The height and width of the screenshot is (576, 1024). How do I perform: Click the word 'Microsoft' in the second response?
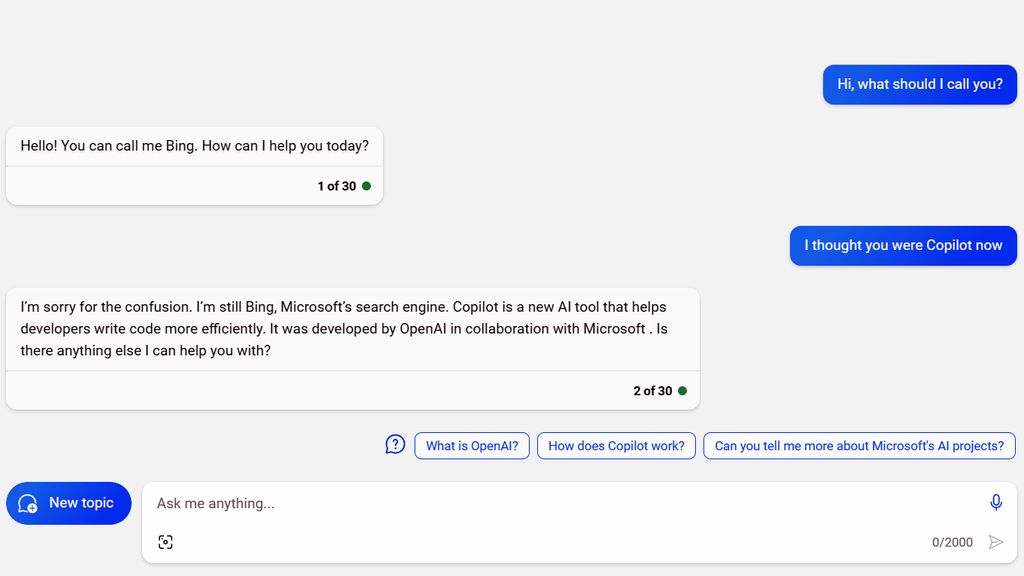pos(614,328)
